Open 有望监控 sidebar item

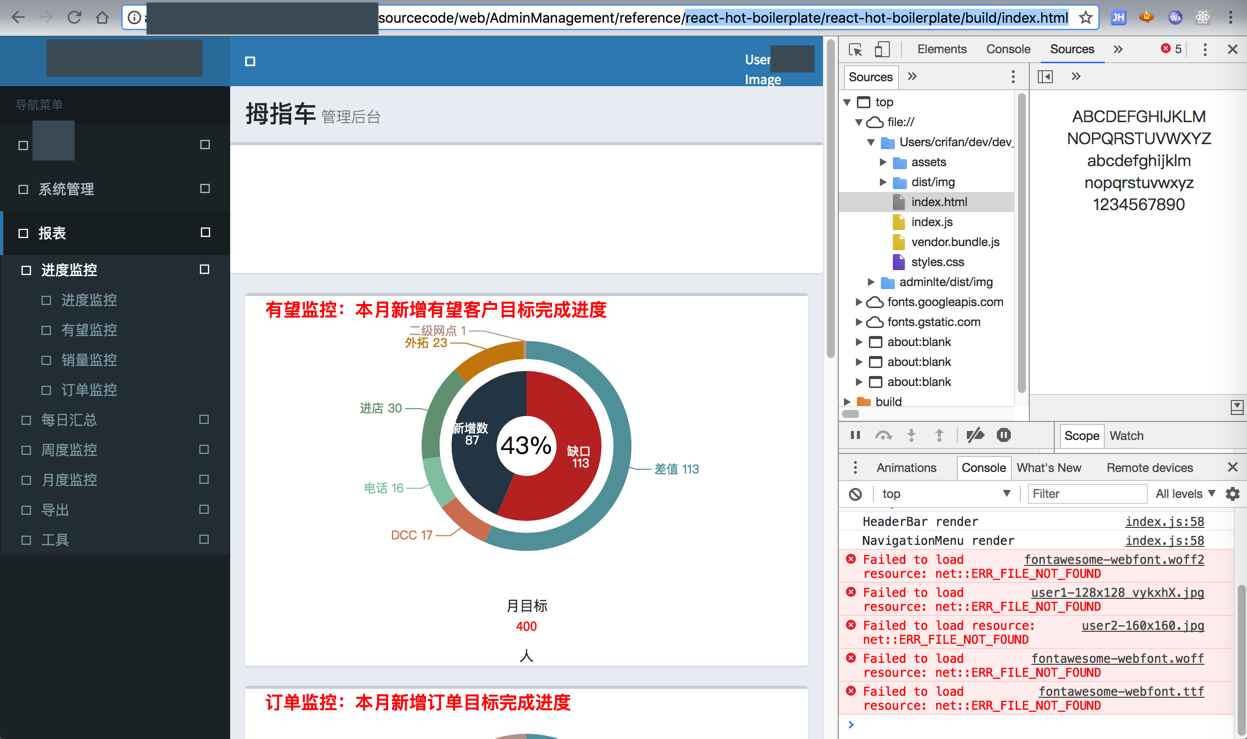click(89, 330)
